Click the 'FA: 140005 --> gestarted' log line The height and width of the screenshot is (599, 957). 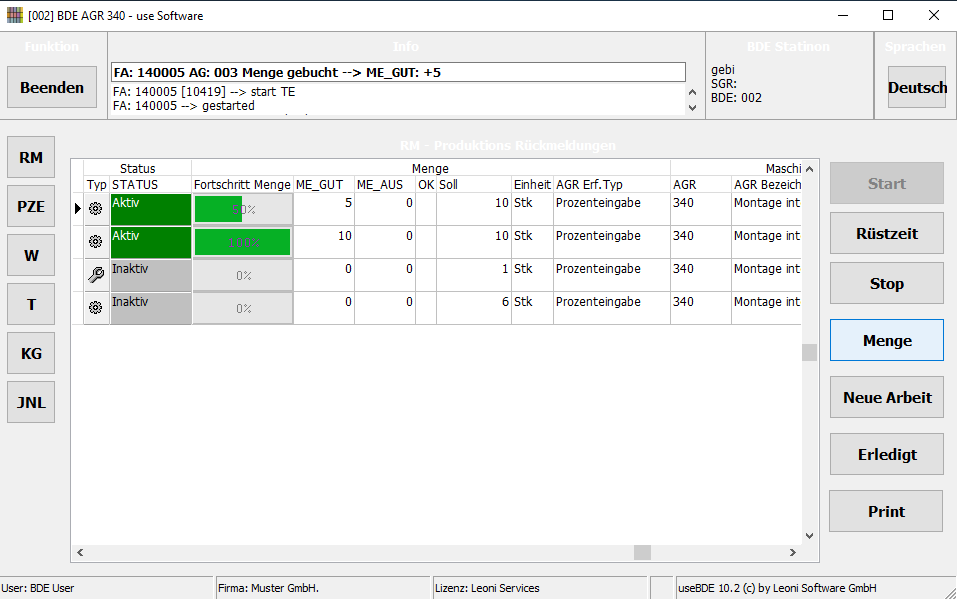pyautogui.click(x=184, y=106)
